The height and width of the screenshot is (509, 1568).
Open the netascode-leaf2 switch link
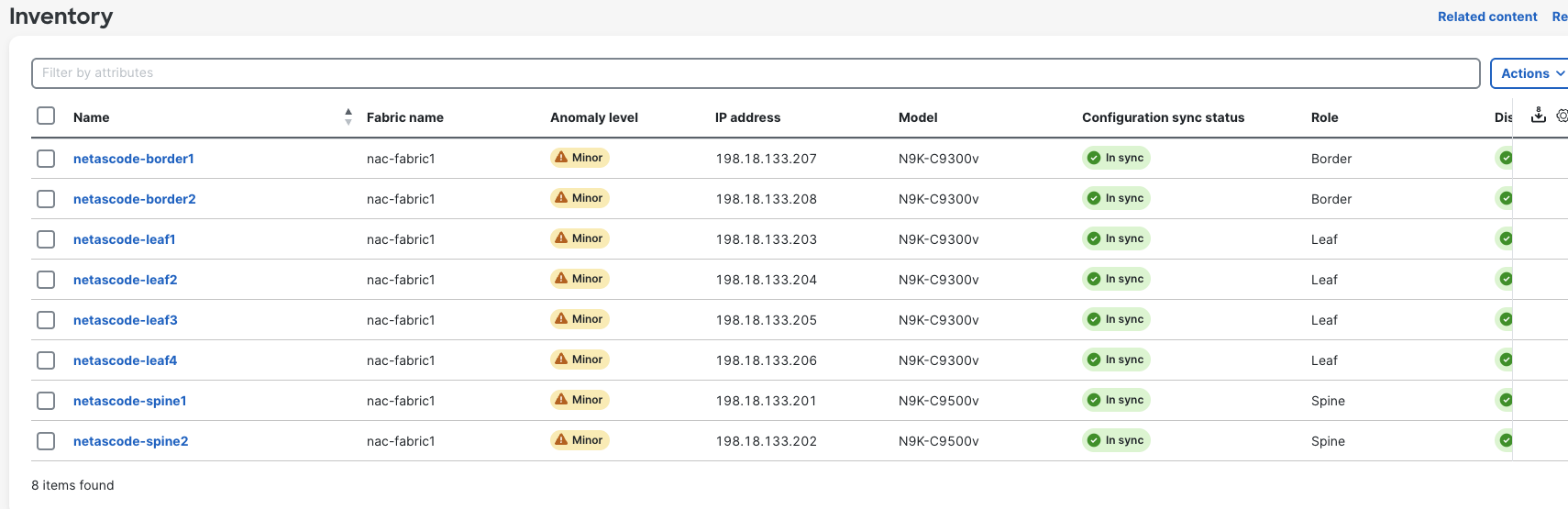(x=126, y=280)
